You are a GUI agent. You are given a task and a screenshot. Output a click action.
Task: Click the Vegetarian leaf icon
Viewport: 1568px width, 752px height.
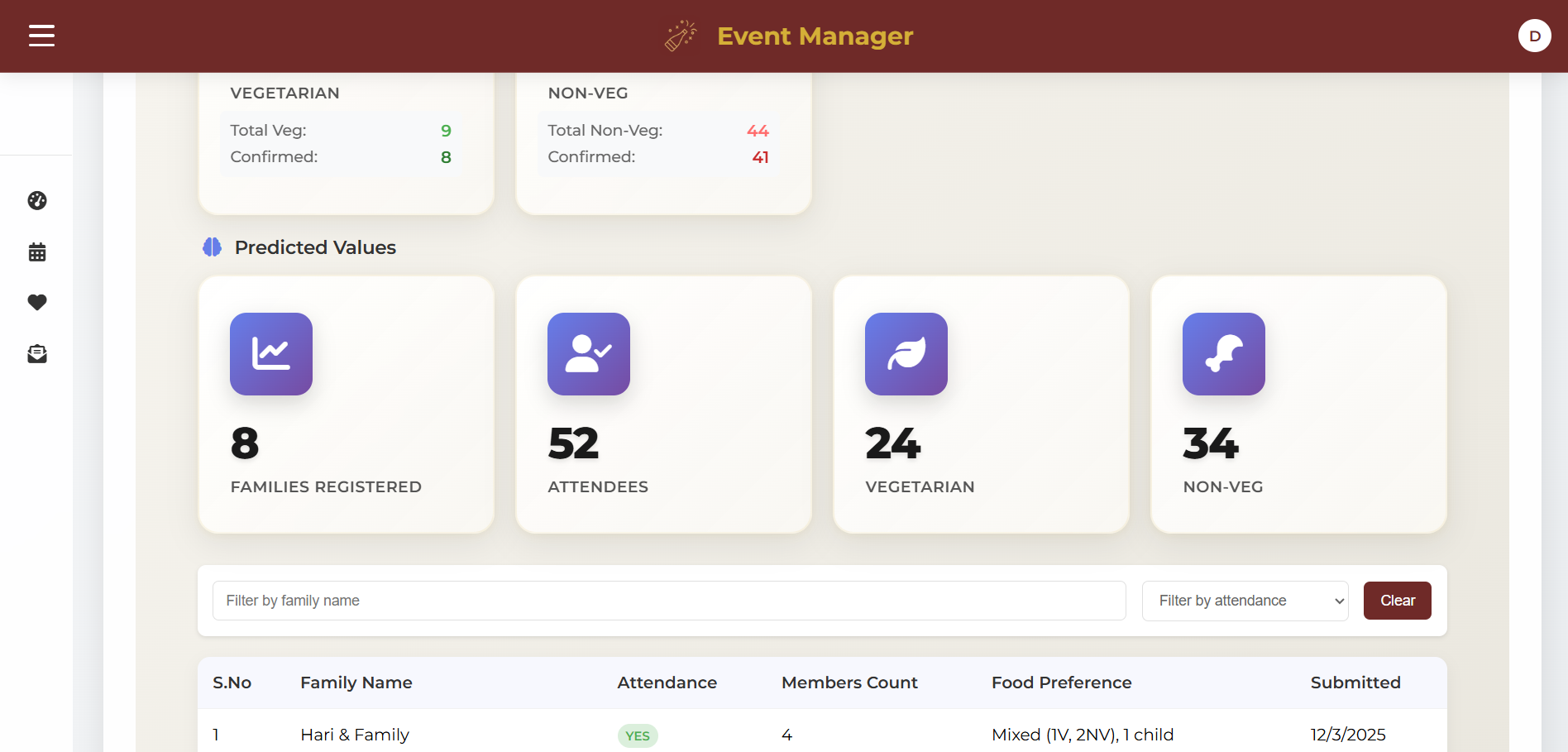pos(906,354)
